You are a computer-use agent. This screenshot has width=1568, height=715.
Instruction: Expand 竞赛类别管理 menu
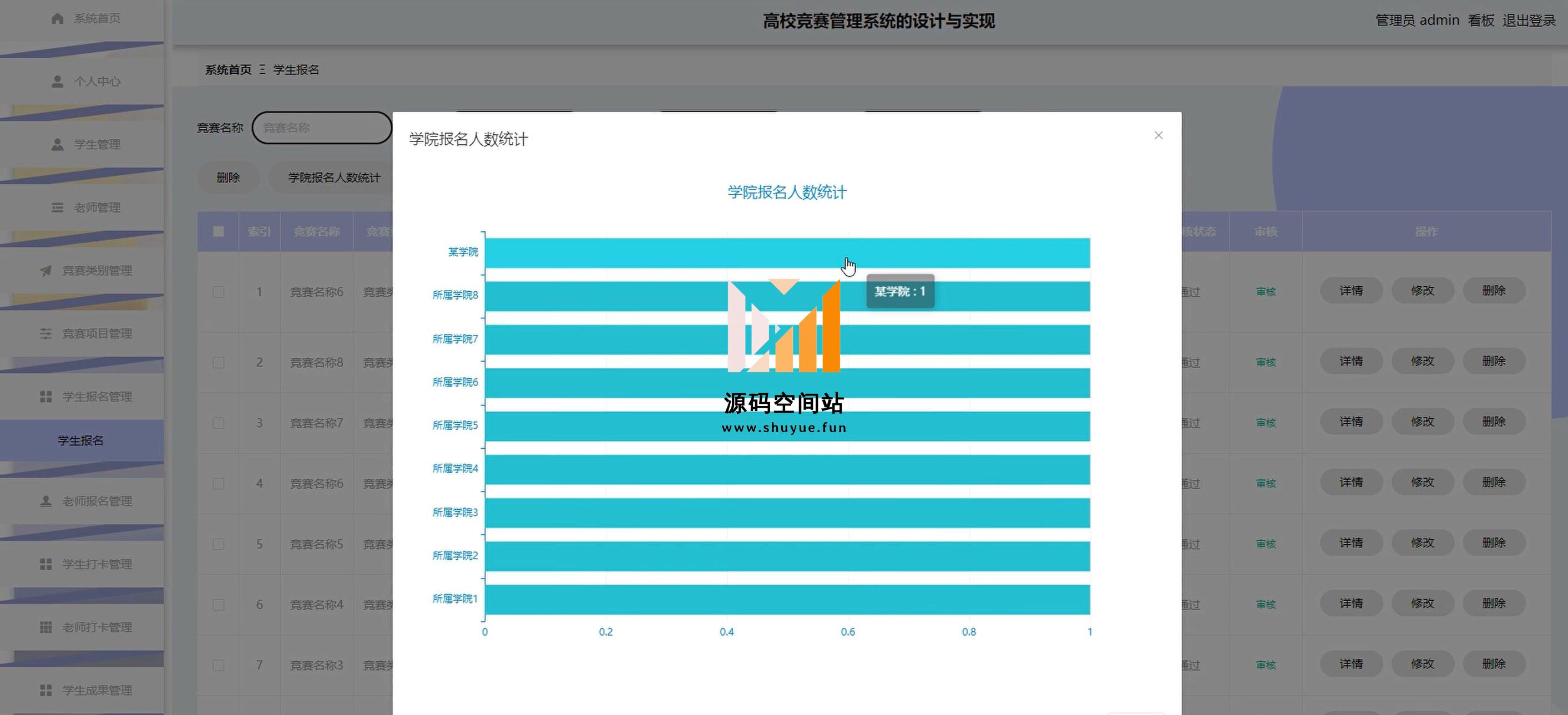click(x=82, y=271)
